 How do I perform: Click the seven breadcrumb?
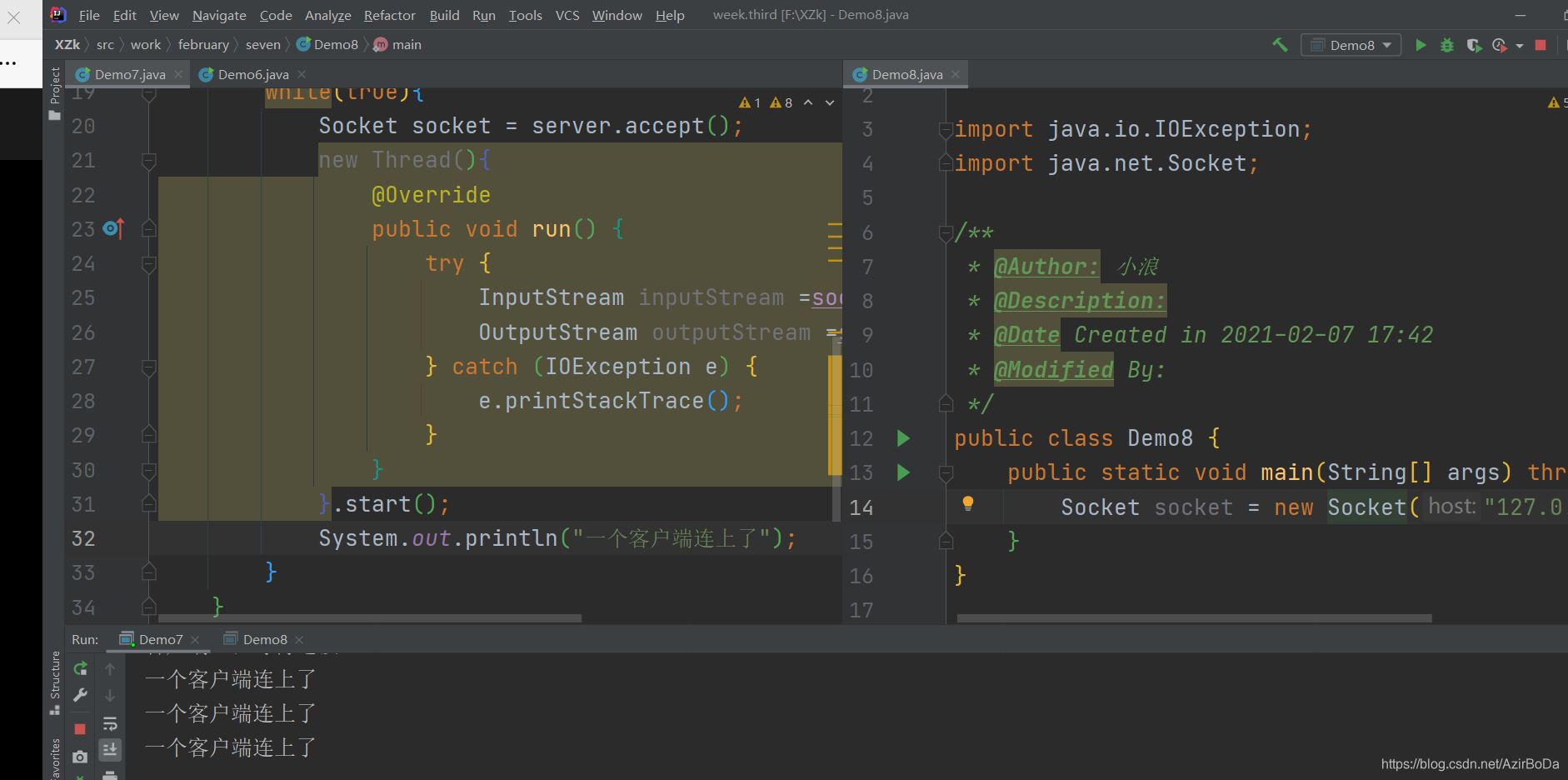coord(263,45)
